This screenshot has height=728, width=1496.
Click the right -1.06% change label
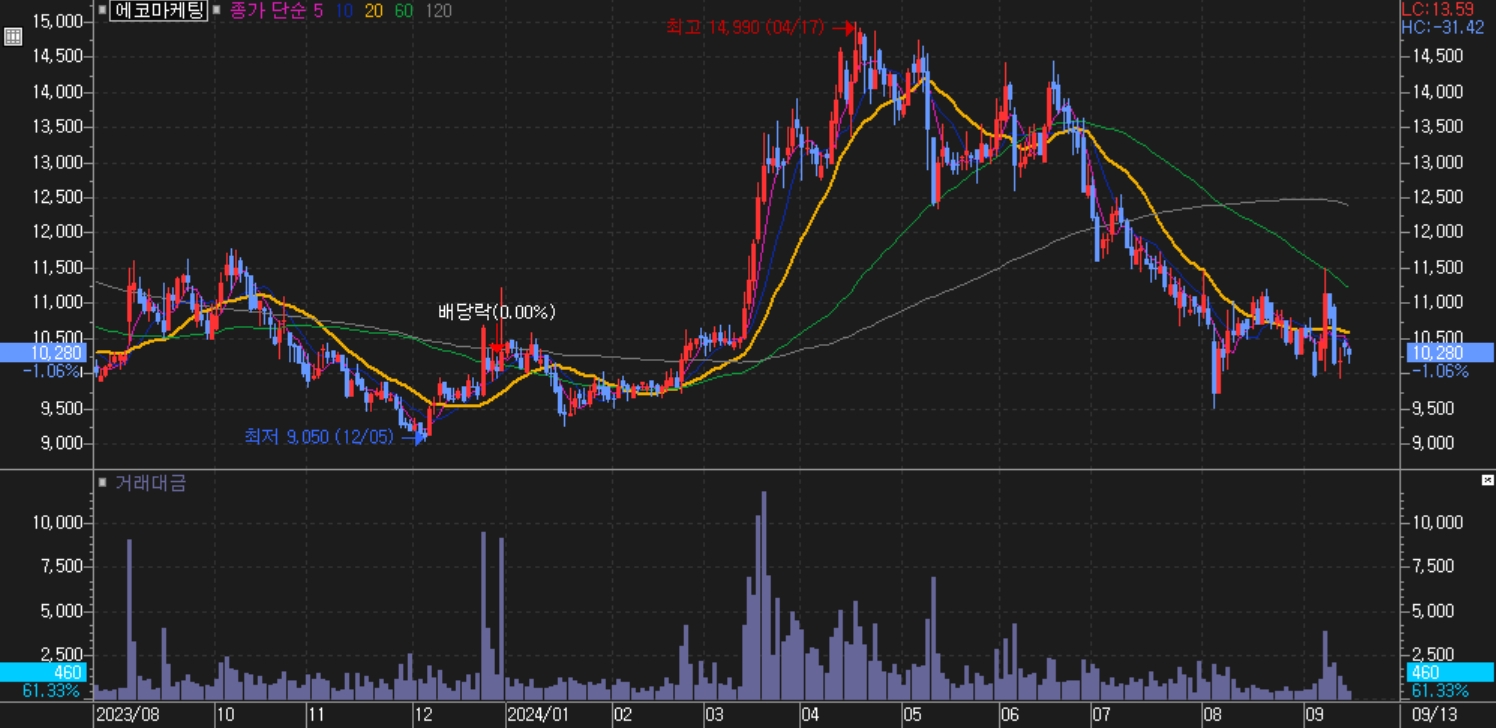1440,371
